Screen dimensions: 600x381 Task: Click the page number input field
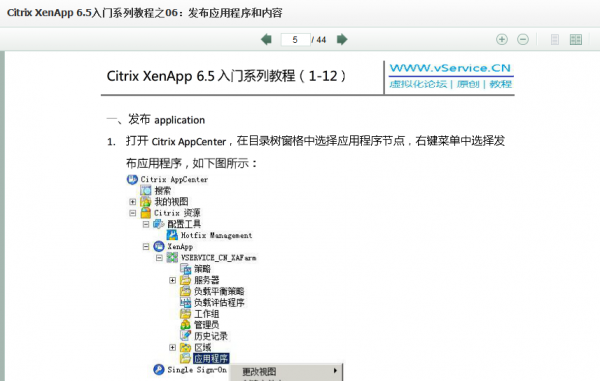click(x=295, y=39)
